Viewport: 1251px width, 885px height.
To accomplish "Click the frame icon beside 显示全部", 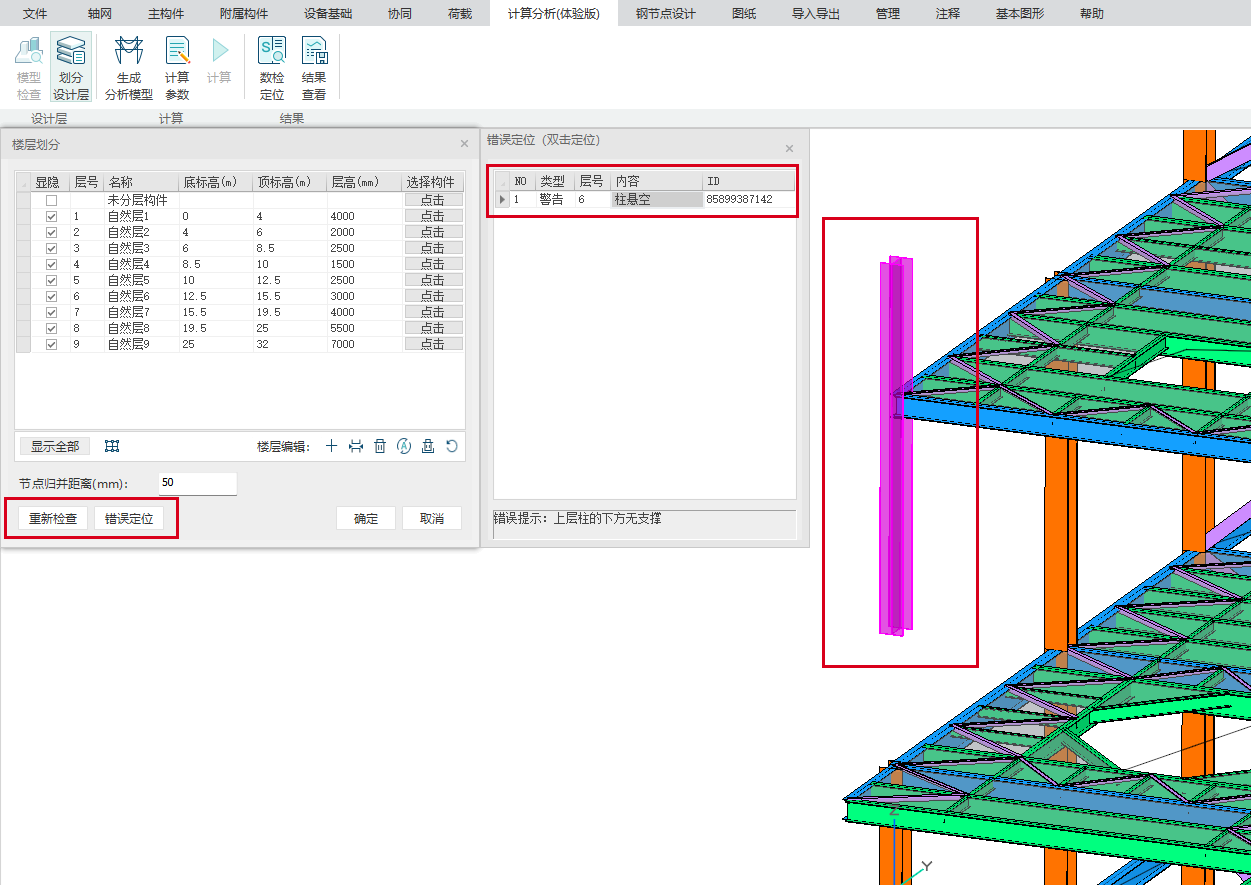I will pyautogui.click(x=113, y=446).
